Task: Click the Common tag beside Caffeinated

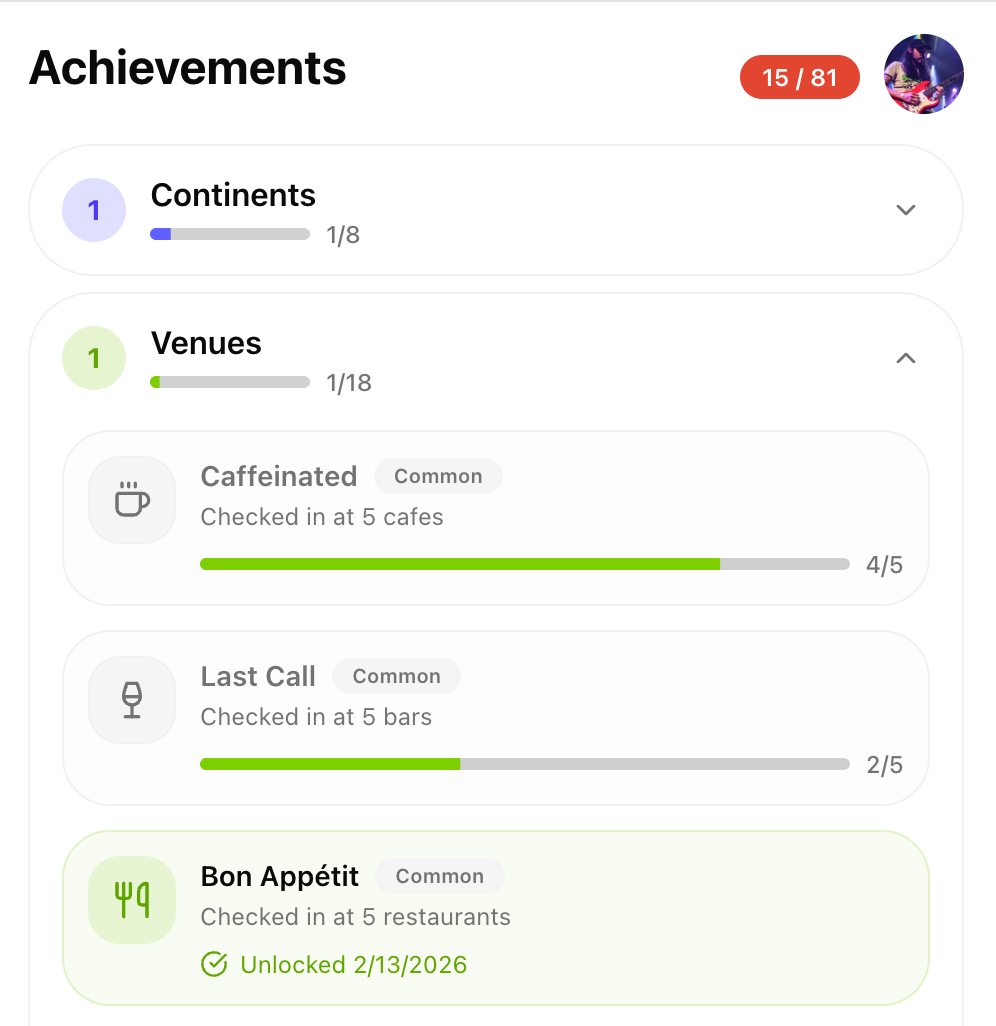Action: [x=438, y=477]
